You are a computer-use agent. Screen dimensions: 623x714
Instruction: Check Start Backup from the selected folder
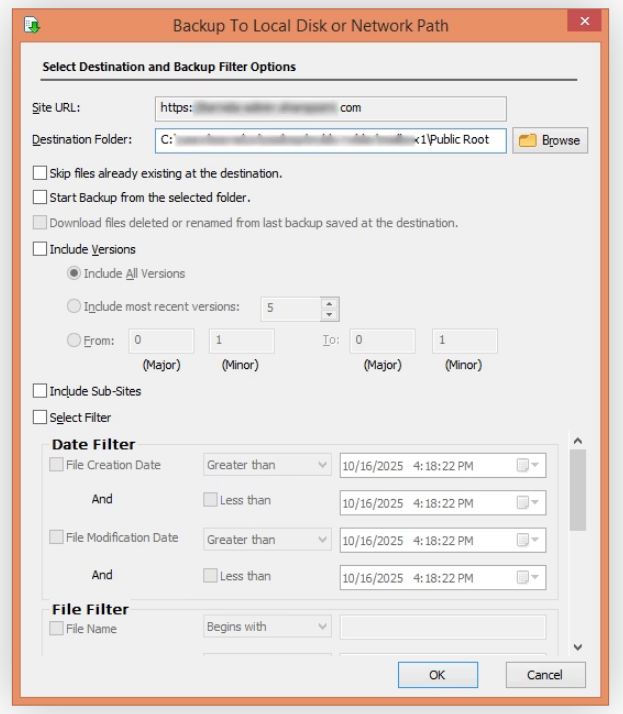click(40, 197)
